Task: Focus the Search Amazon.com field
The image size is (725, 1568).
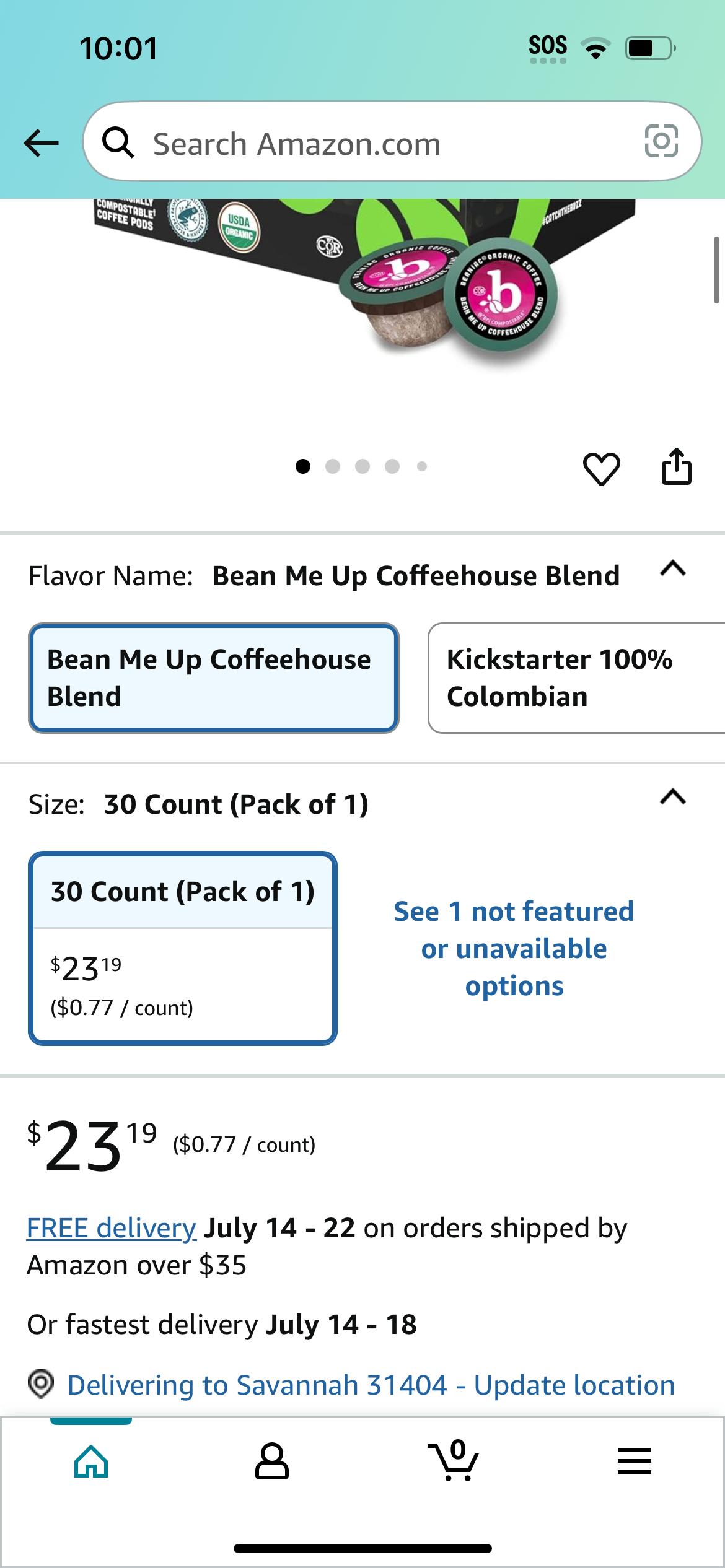Action: click(392, 142)
